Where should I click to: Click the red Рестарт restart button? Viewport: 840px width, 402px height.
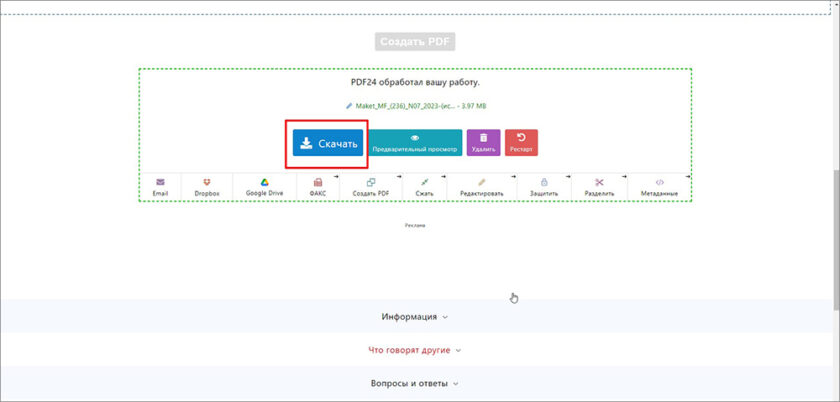(521, 143)
